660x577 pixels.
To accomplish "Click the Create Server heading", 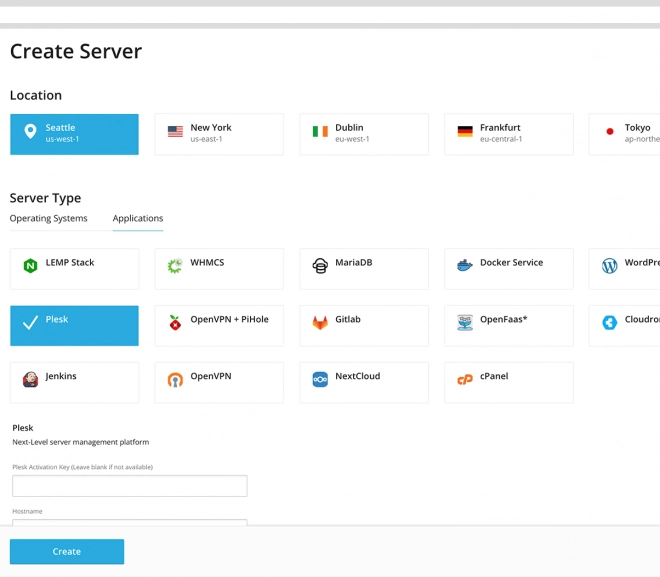I will click(76, 51).
